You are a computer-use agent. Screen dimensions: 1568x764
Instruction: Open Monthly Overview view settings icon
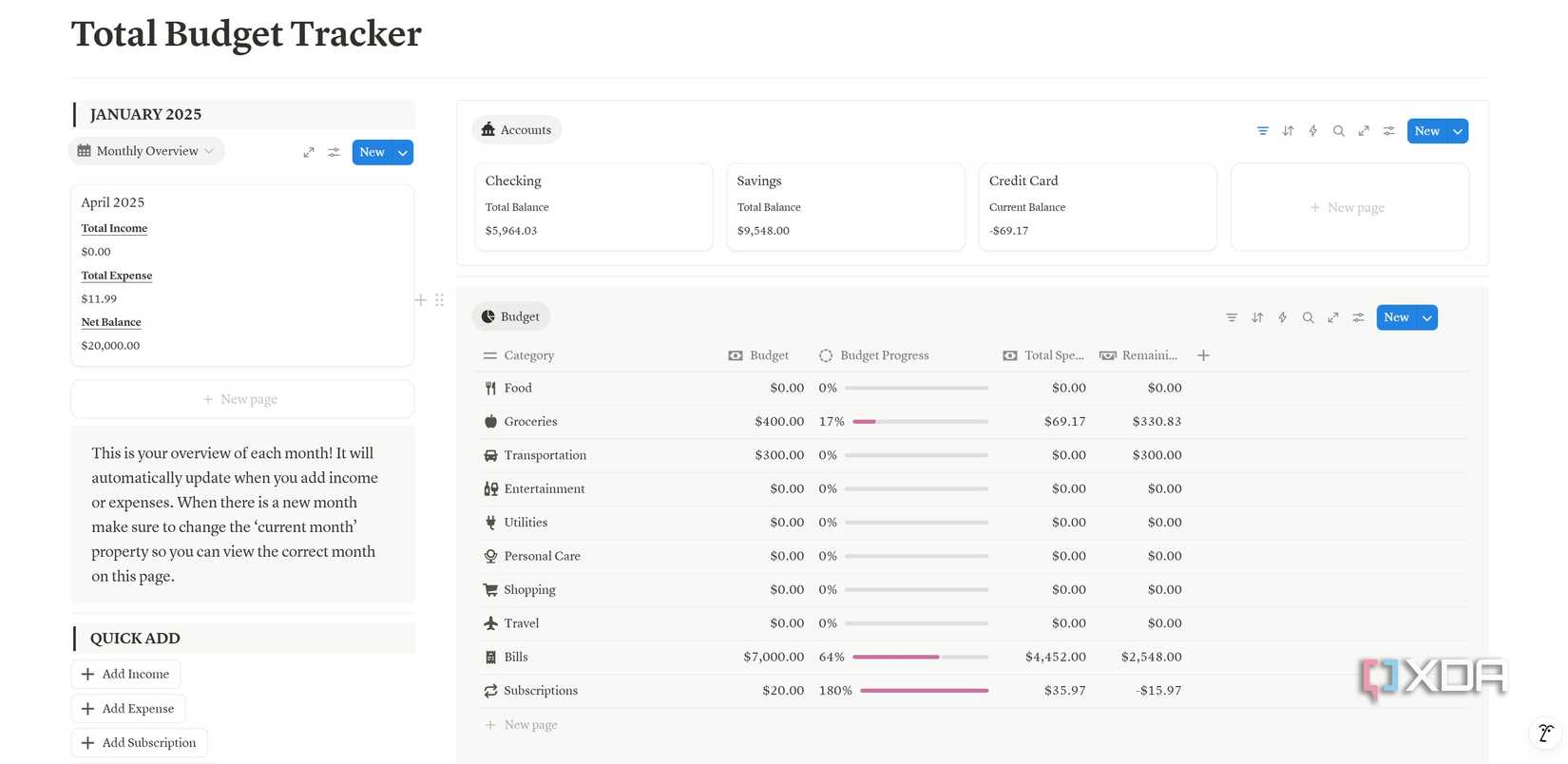334,152
